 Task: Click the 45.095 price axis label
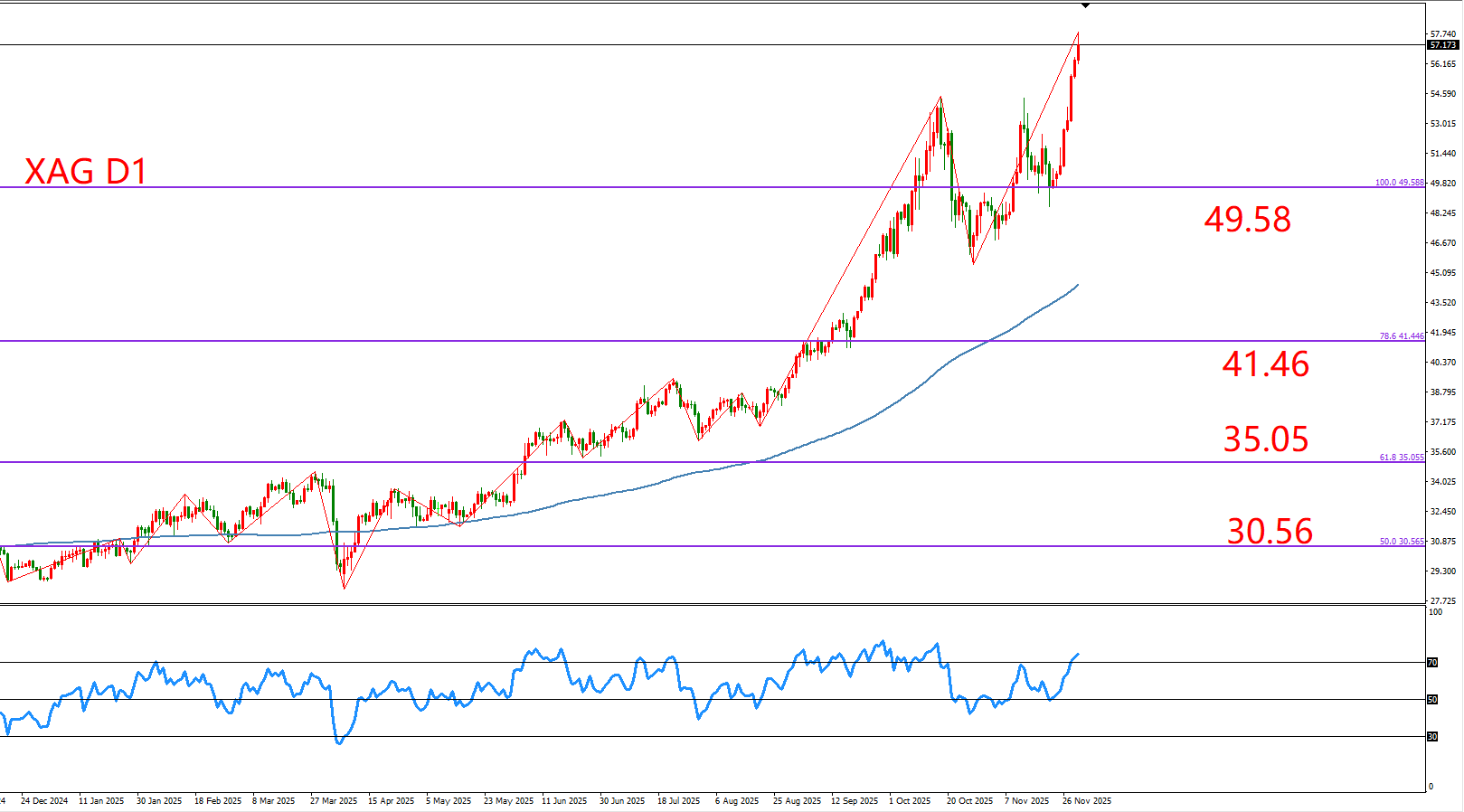tap(1443, 273)
